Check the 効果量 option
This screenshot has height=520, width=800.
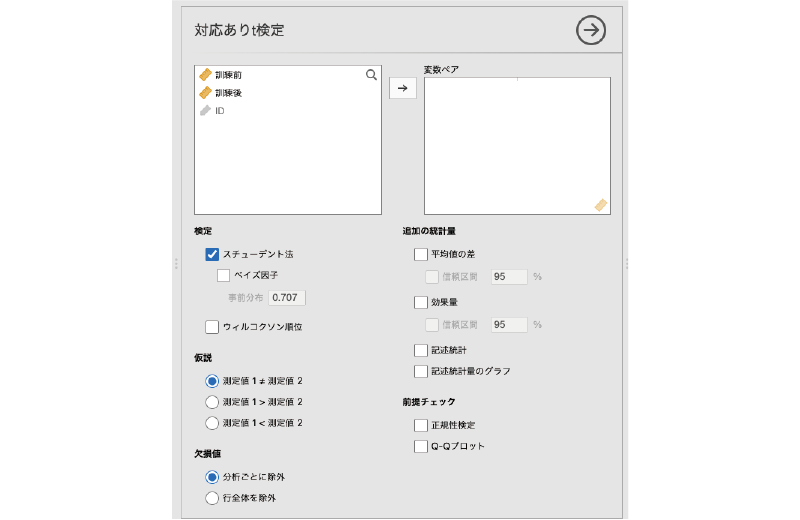(x=420, y=302)
